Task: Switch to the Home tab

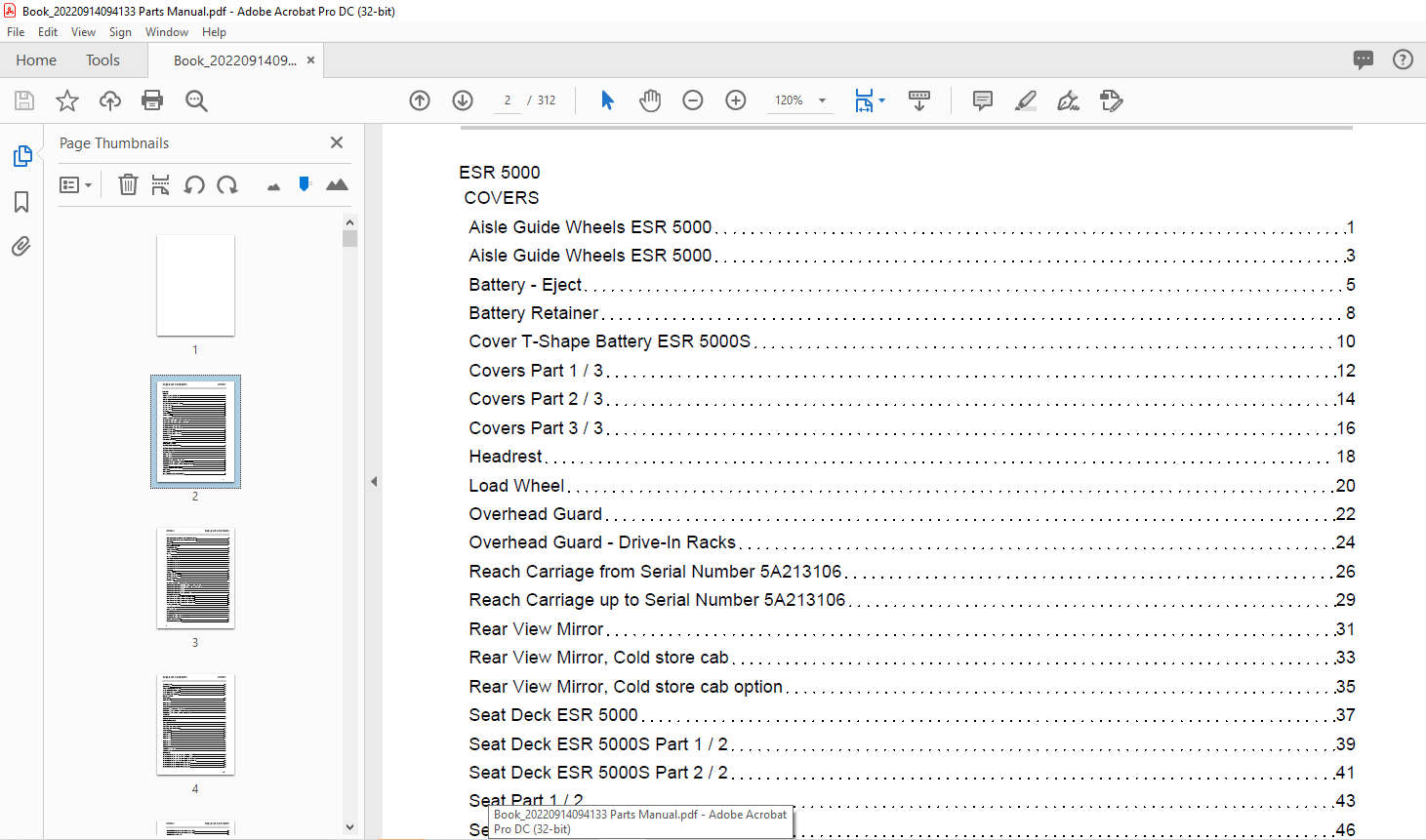Action: [36, 60]
